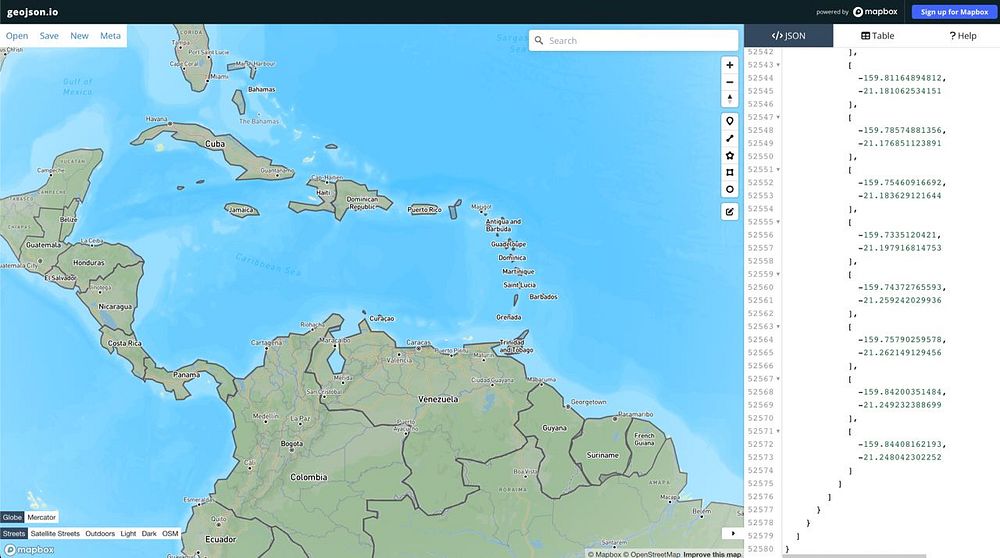Open the Save menu

pos(49,36)
